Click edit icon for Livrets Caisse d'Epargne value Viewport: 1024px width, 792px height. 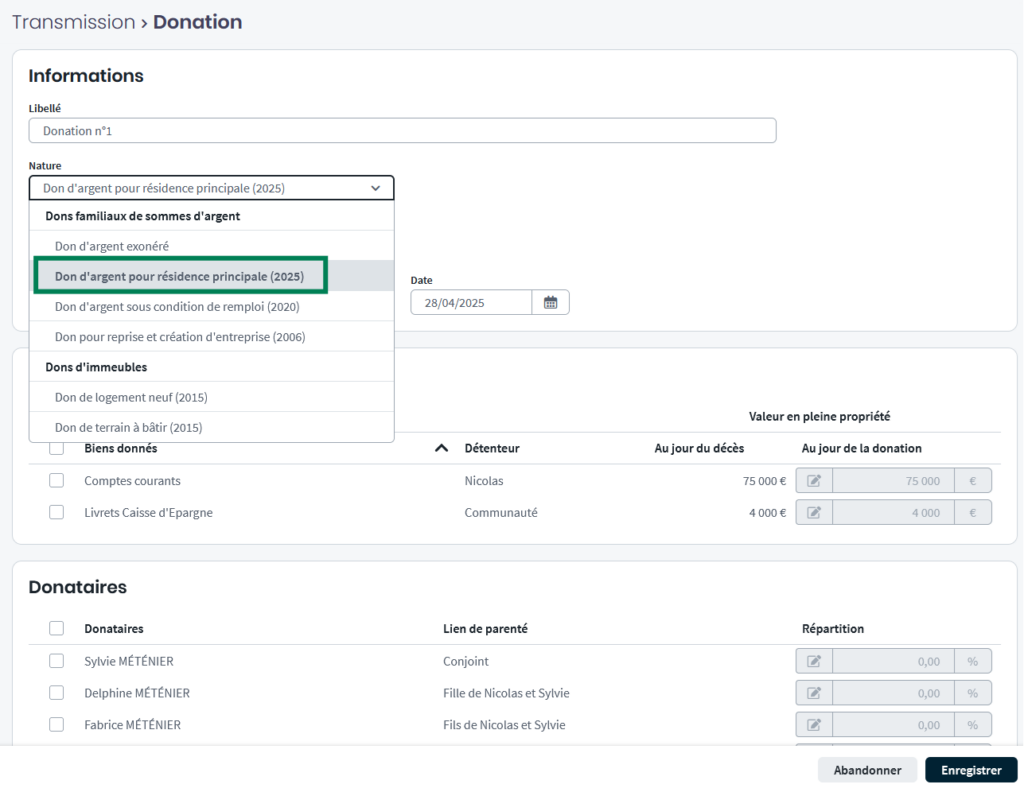coord(814,513)
